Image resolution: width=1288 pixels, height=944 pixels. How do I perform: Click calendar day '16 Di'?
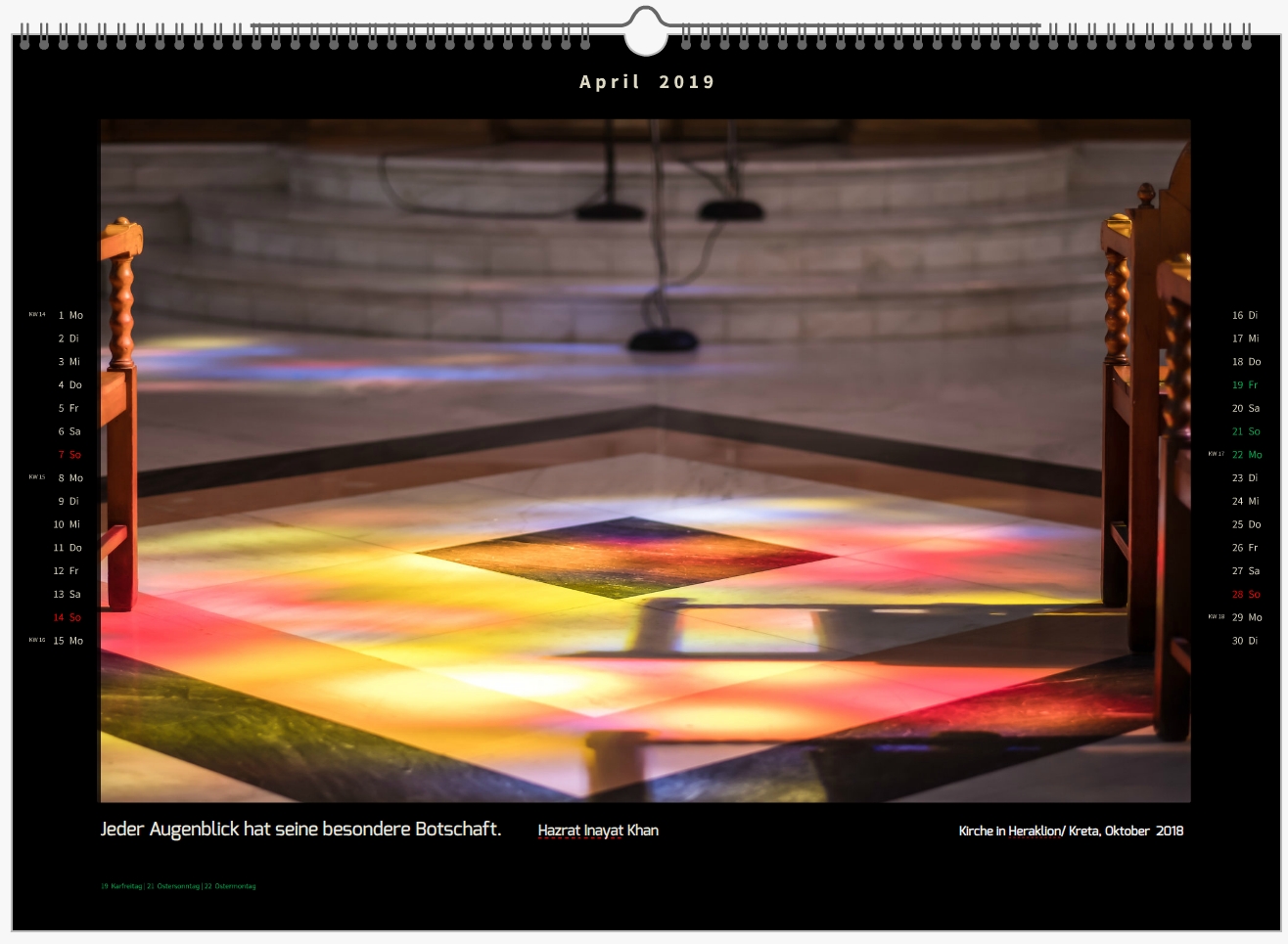point(1245,315)
